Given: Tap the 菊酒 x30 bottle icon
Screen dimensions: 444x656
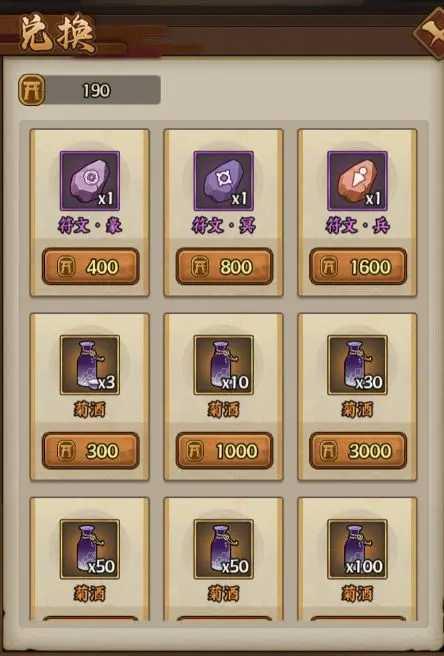Looking at the screenshot, I should (357, 365).
